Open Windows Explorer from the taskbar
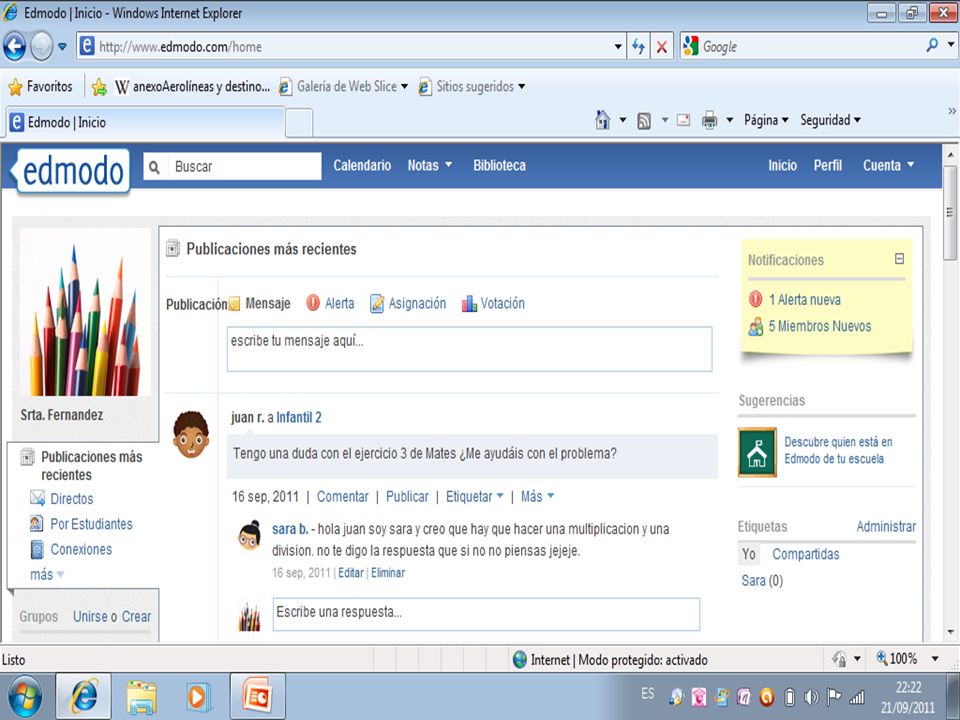Screen dimensions: 960x720 (141, 697)
